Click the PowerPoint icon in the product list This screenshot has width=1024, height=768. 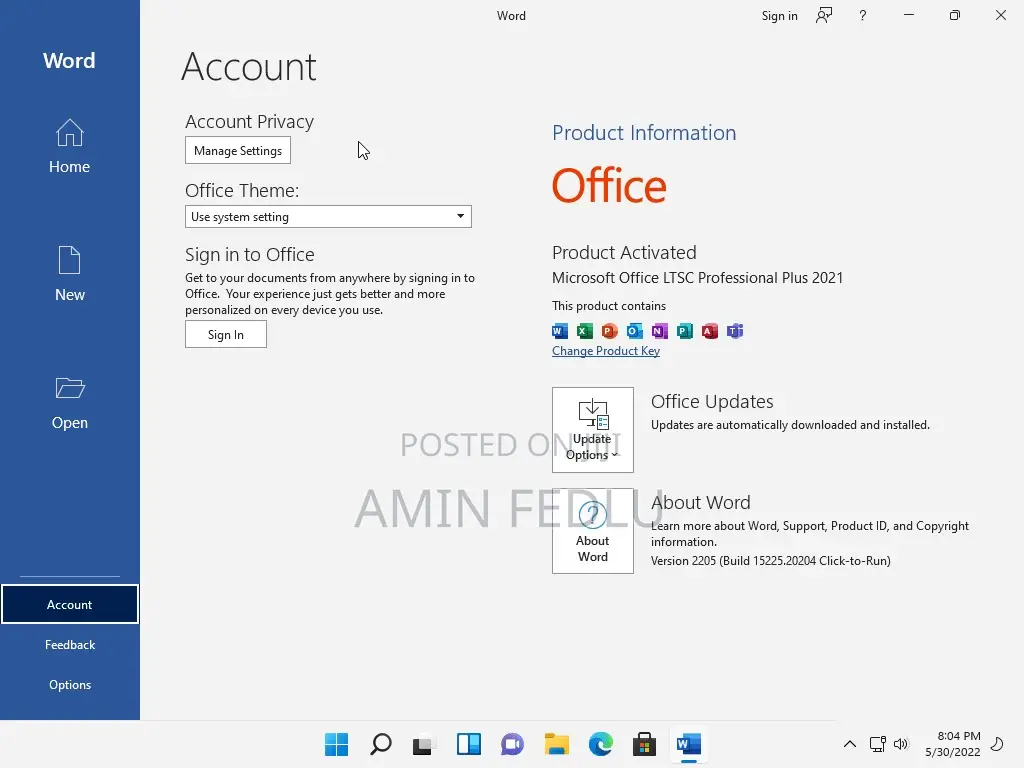(x=609, y=331)
